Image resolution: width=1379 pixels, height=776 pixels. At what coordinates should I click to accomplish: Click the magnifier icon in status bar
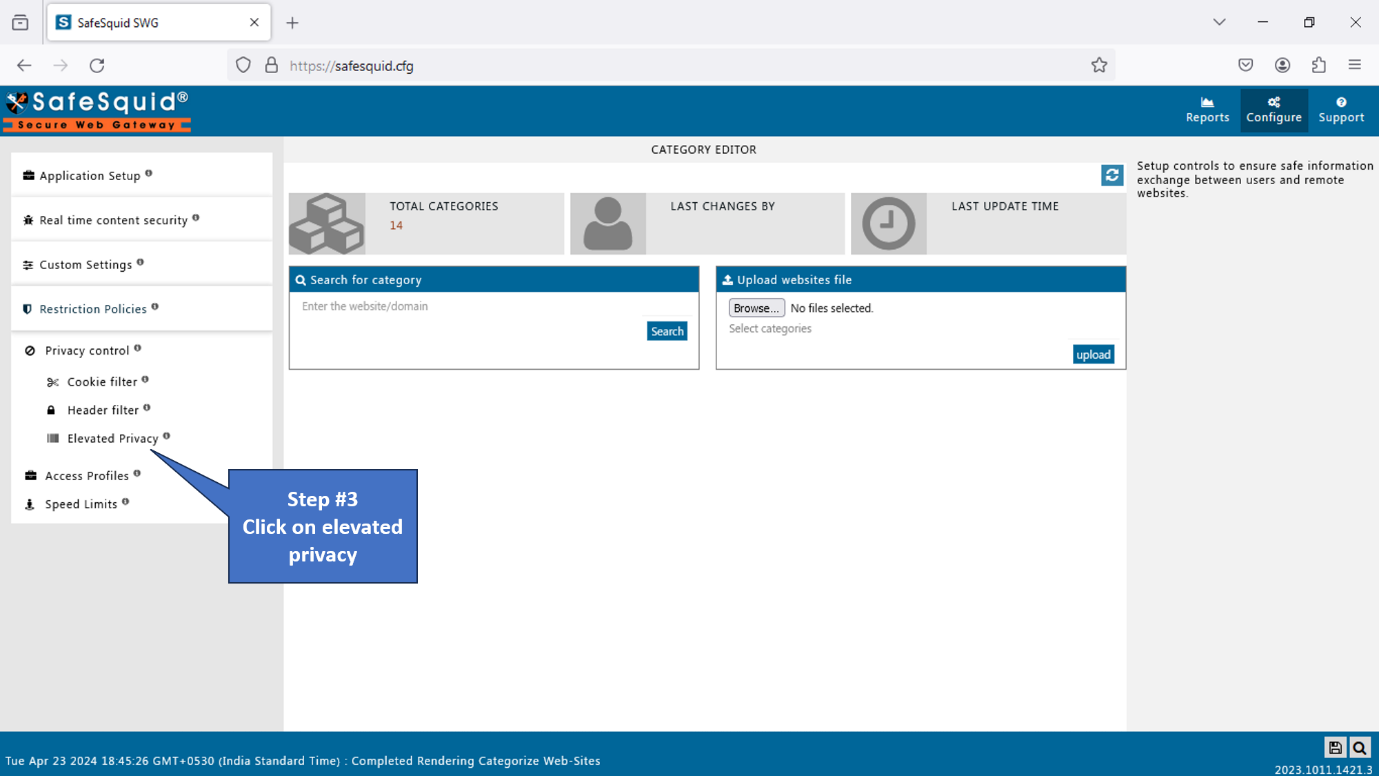[x=1360, y=747]
